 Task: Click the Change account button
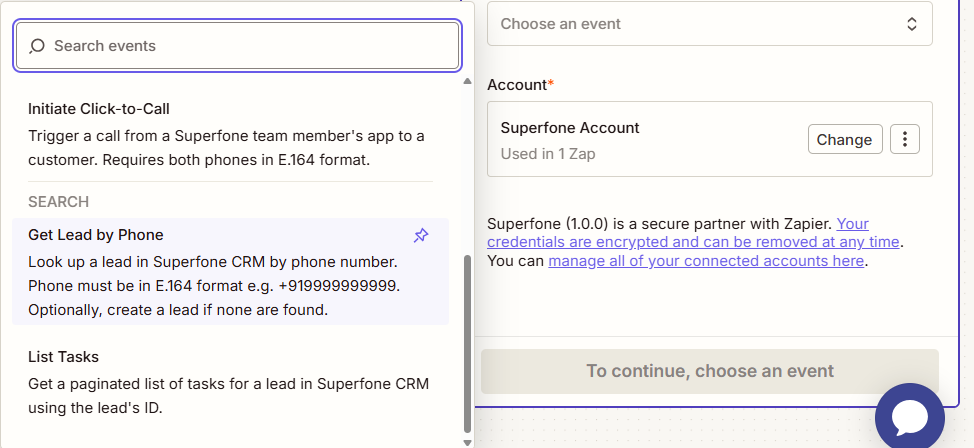pos(845,139)
